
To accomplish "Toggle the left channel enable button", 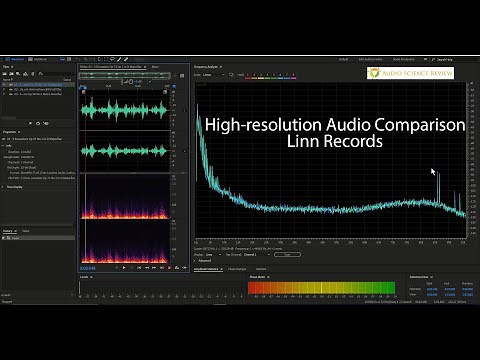I will [185, 110].
